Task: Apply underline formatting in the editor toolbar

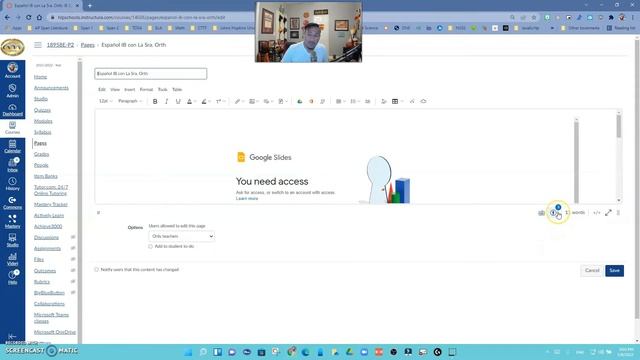Action: coord(178,101)
